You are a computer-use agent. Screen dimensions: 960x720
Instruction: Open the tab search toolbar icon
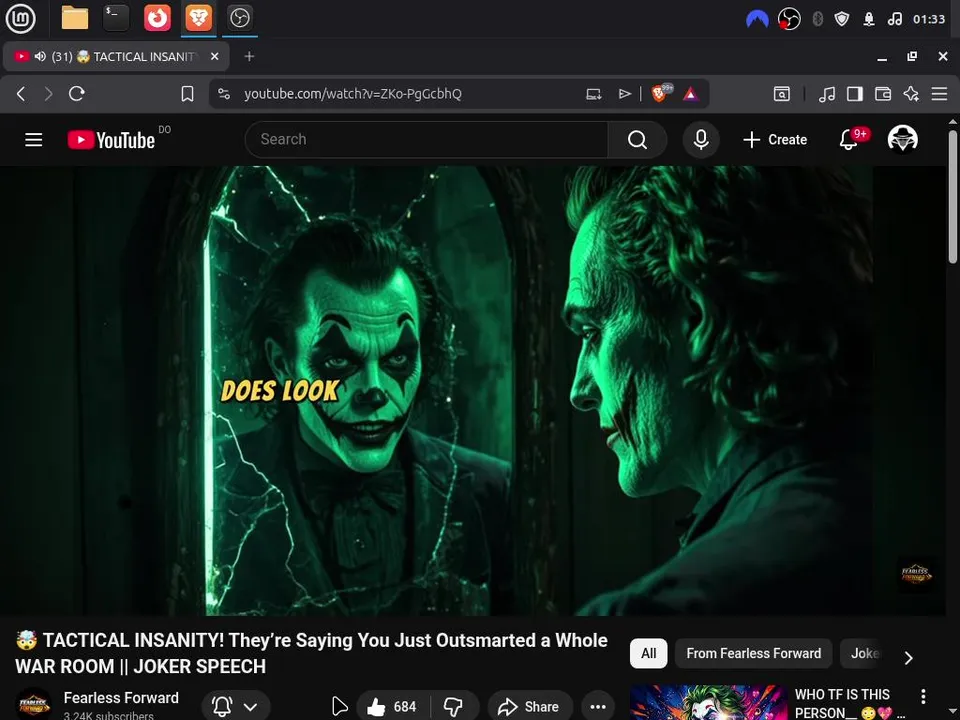click(782, 94)
